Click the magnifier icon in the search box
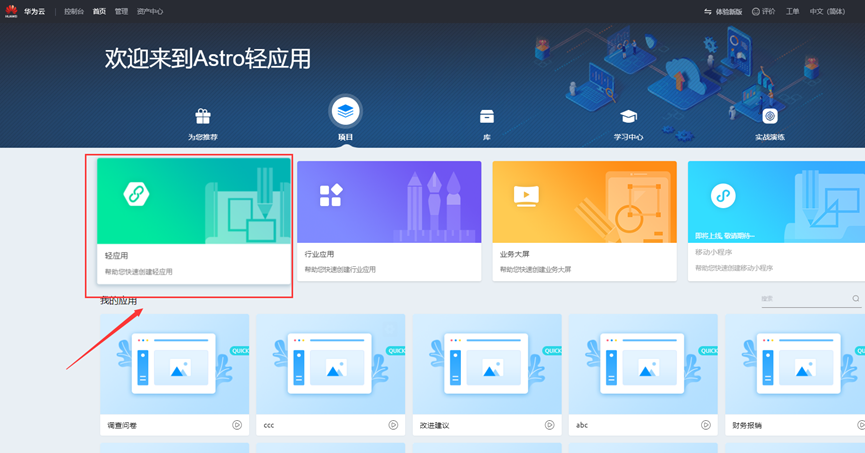 [x=856, y=299]
